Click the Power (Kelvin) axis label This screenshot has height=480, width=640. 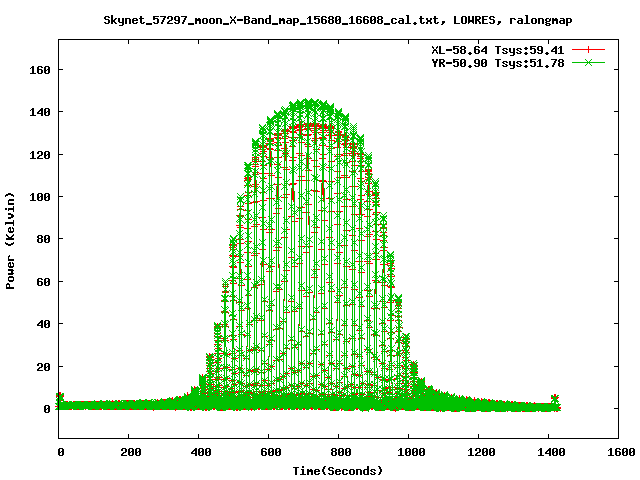click(10, 241)
